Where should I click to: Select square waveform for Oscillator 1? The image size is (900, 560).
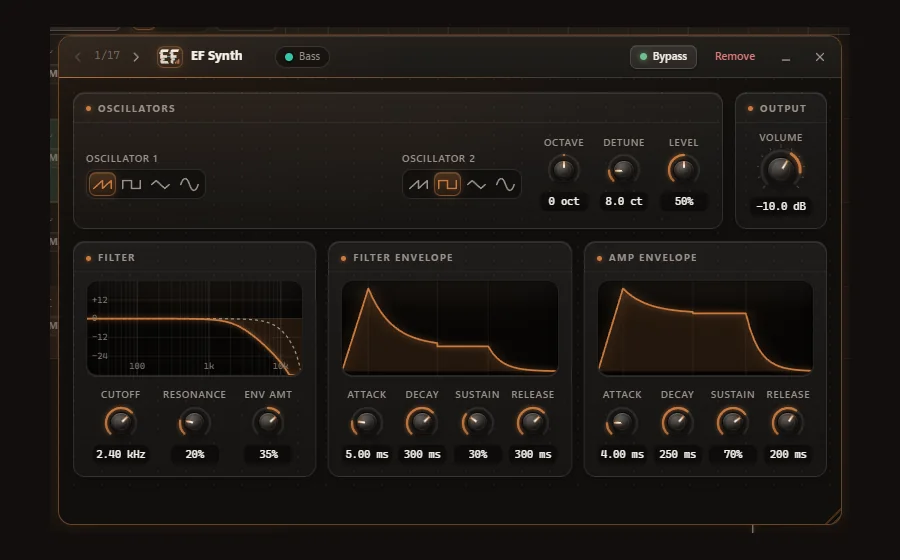pyautogui.click(x=131, y=184)
